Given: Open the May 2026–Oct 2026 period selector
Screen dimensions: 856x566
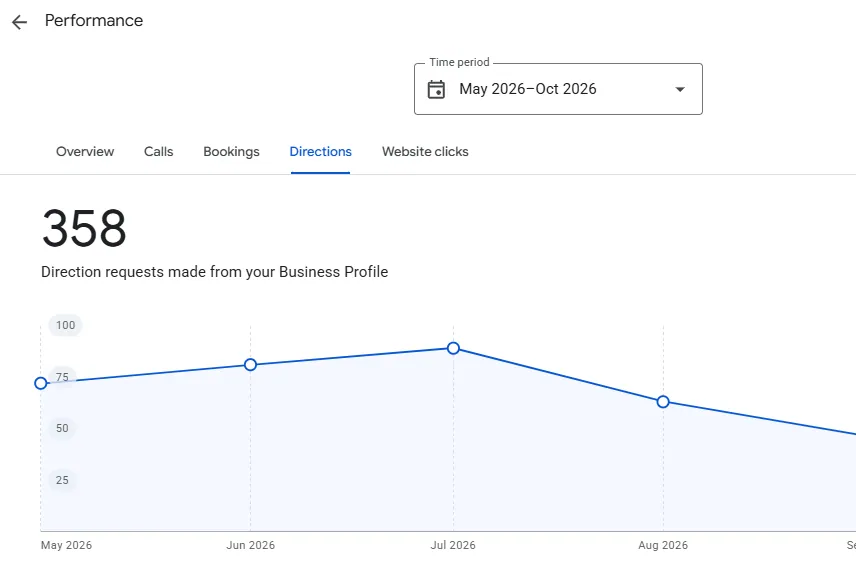Looking at the screenshot, I should 558,89.
